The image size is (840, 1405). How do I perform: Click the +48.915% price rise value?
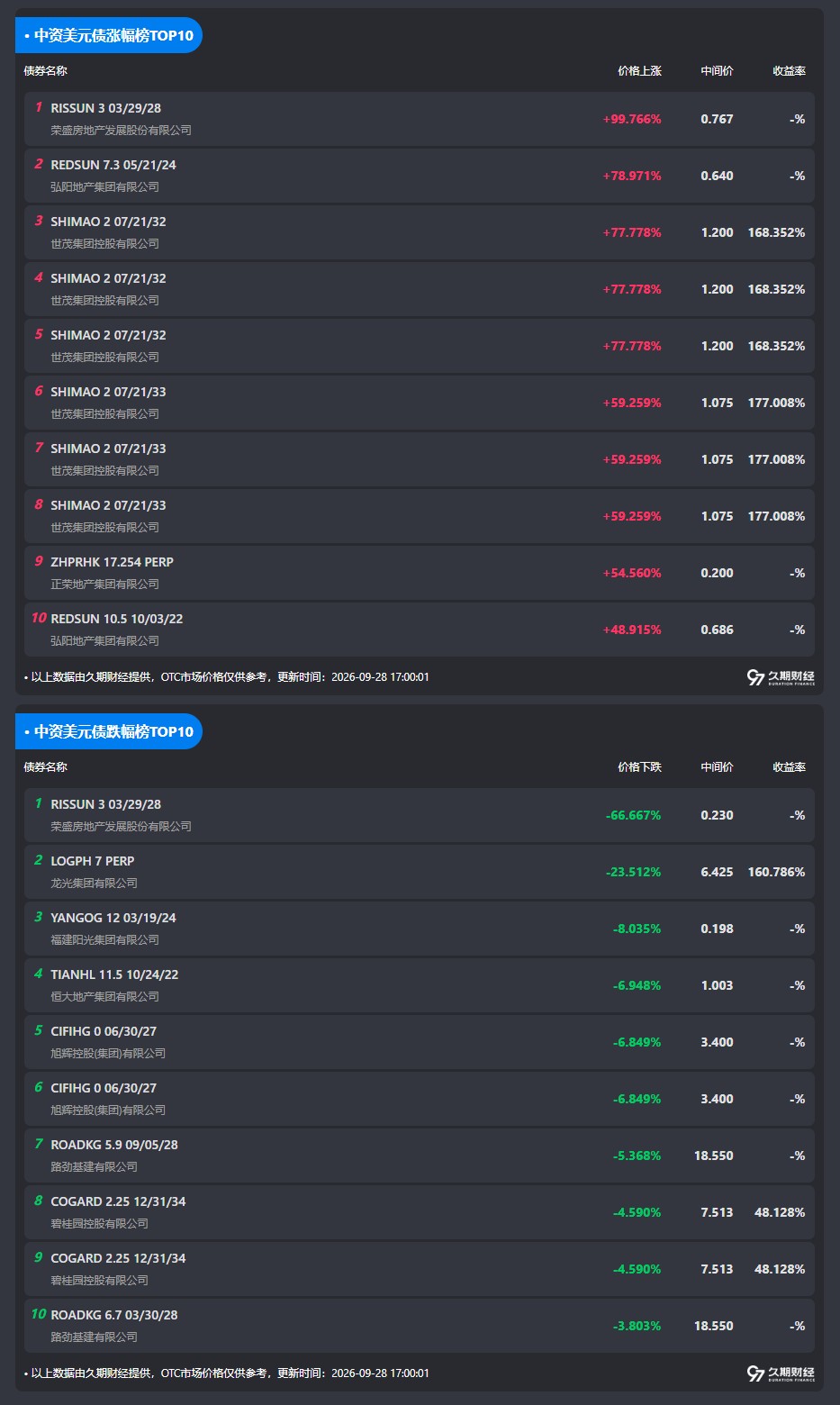coord(632,630)
